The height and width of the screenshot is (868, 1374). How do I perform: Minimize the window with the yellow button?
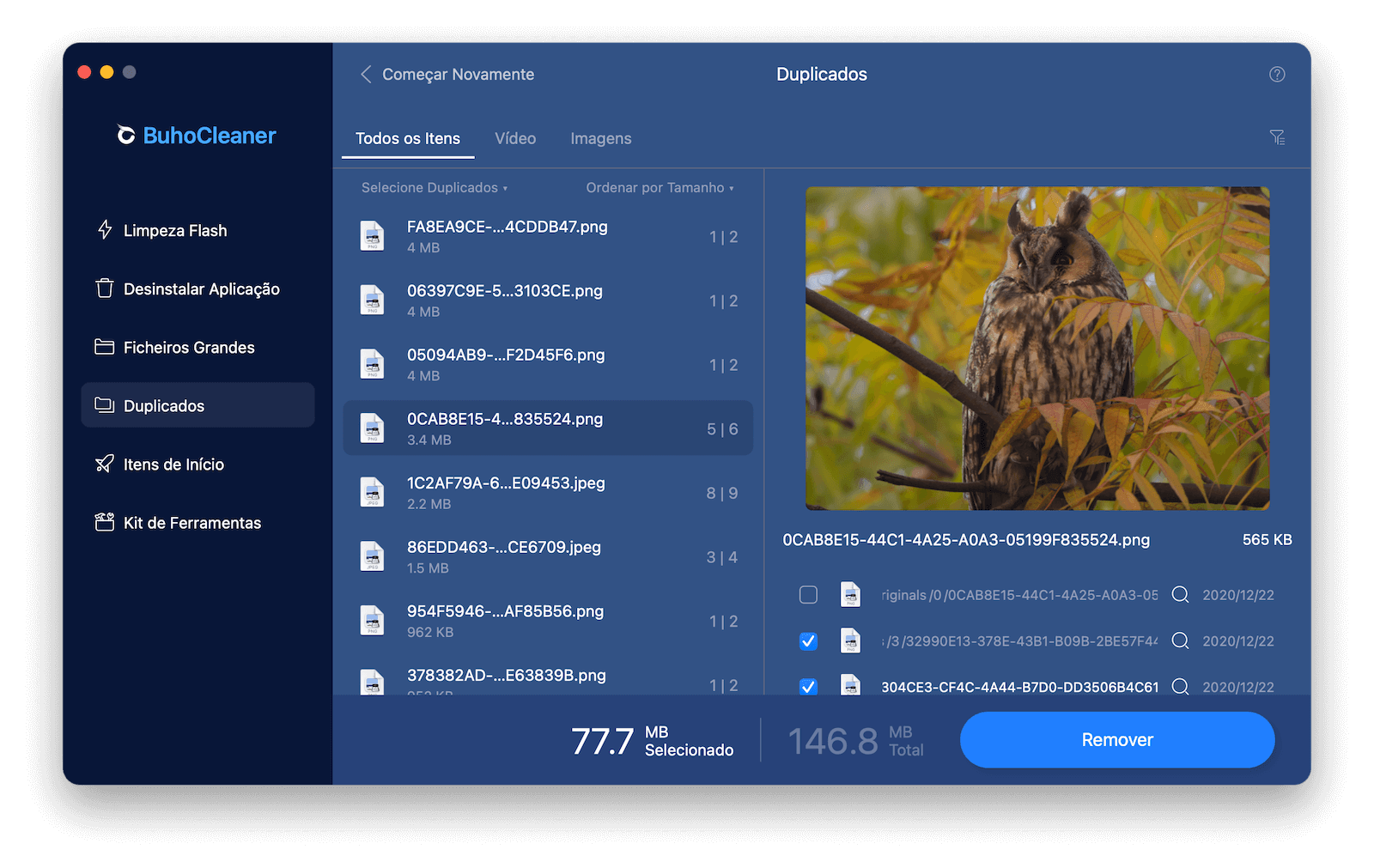(x=106, y=72)
